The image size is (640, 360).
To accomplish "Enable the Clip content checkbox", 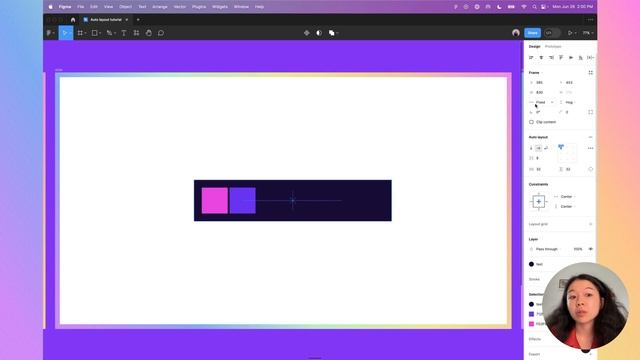I will pyautogui.click(x=531, y=122).
